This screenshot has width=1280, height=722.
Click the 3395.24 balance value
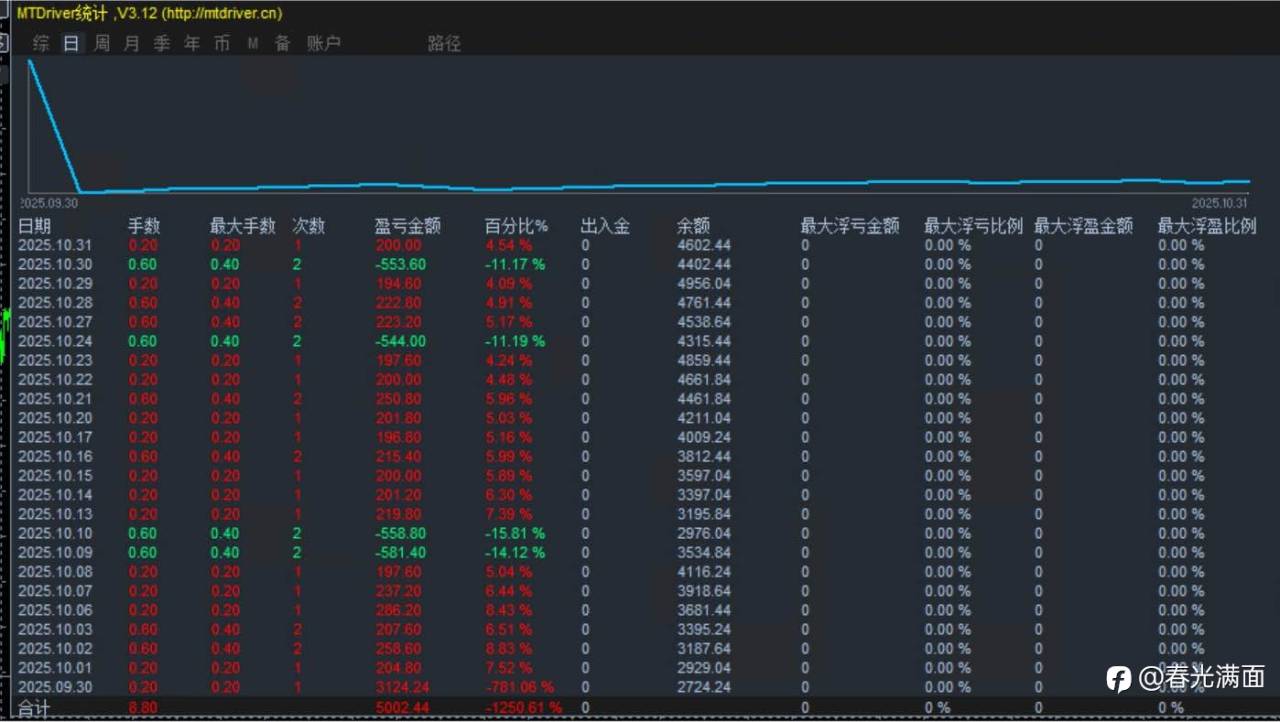point(704,630)
